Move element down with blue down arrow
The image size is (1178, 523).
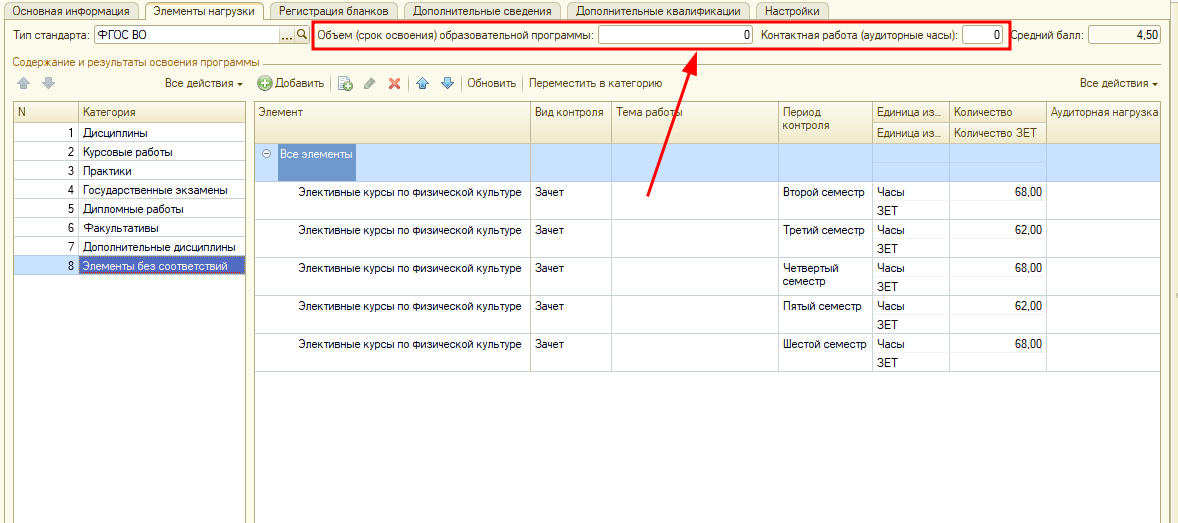(447, 84)
